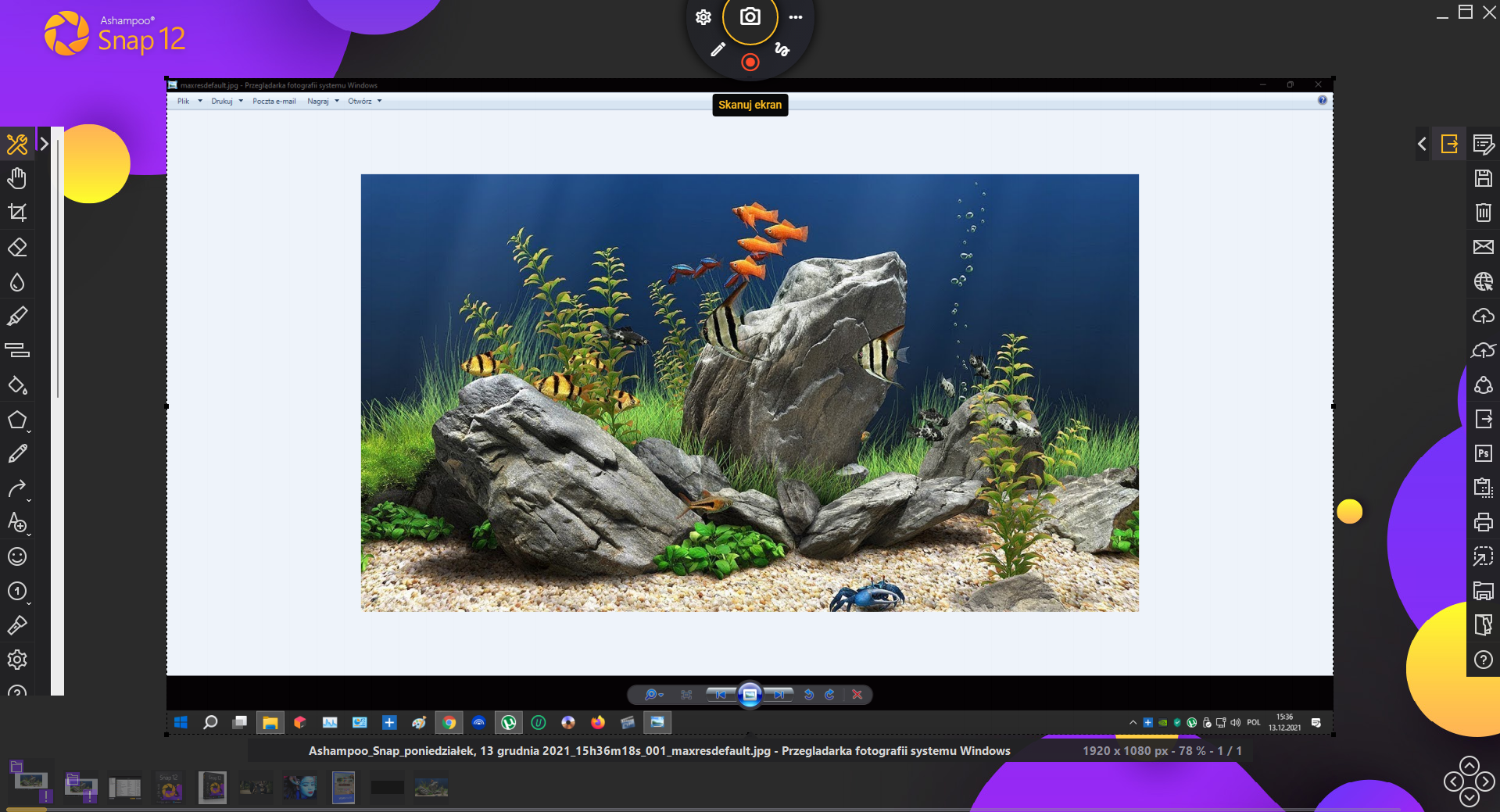Click the right arrow on navigation pad
Image resolution: width=1500 pixels, height=812 pixels.
1485,782
